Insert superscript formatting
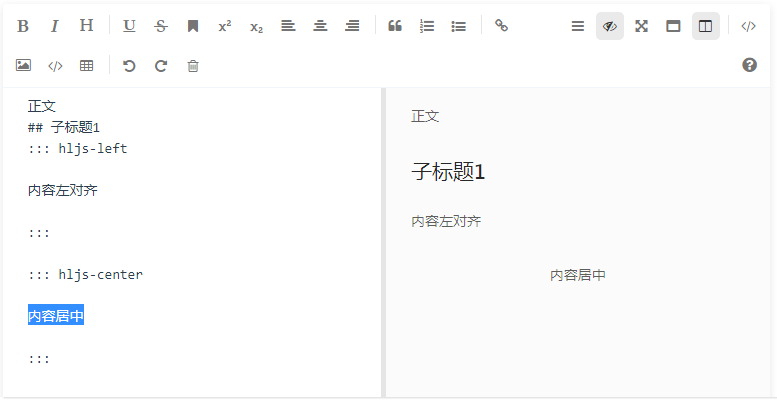The height and width of the screenshot is (402, 777). (x=225, y=26)
